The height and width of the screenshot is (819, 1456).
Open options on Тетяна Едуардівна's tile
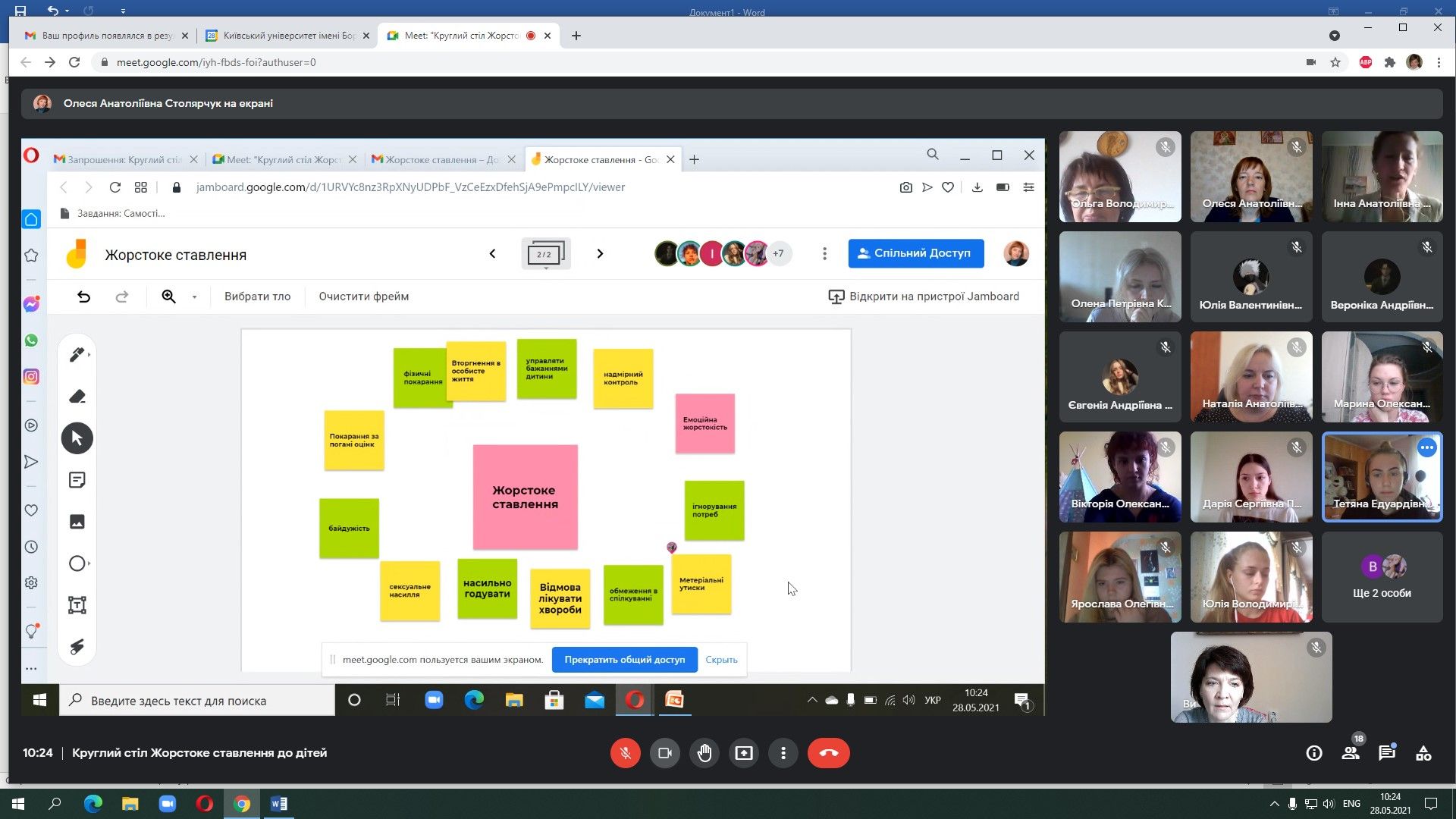coord(1426,447)
